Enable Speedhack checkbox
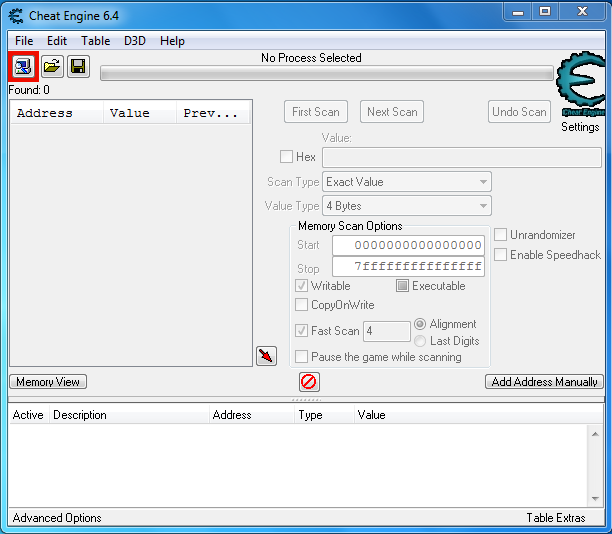 click(501, 255)
